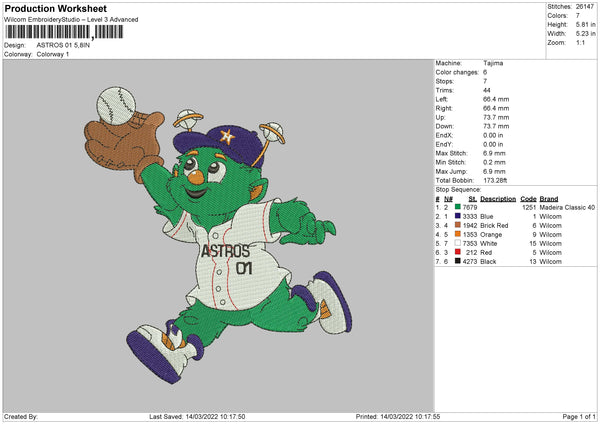Image resolution: width=600 pixels, height=424 pixels.
Task: Click the Zoom value 1:1
Action: click(580, 42)
